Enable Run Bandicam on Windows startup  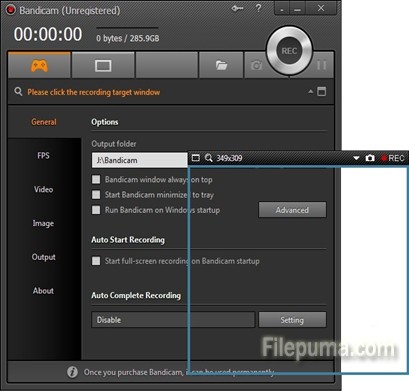96,210
